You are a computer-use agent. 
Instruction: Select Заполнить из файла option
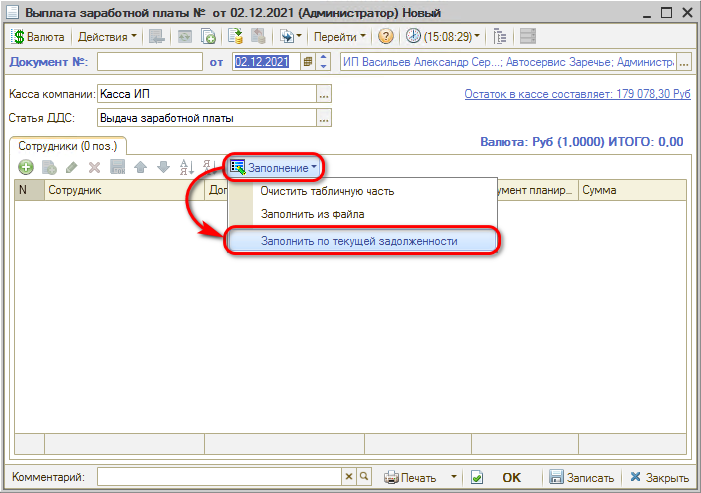tap(312, 213)
